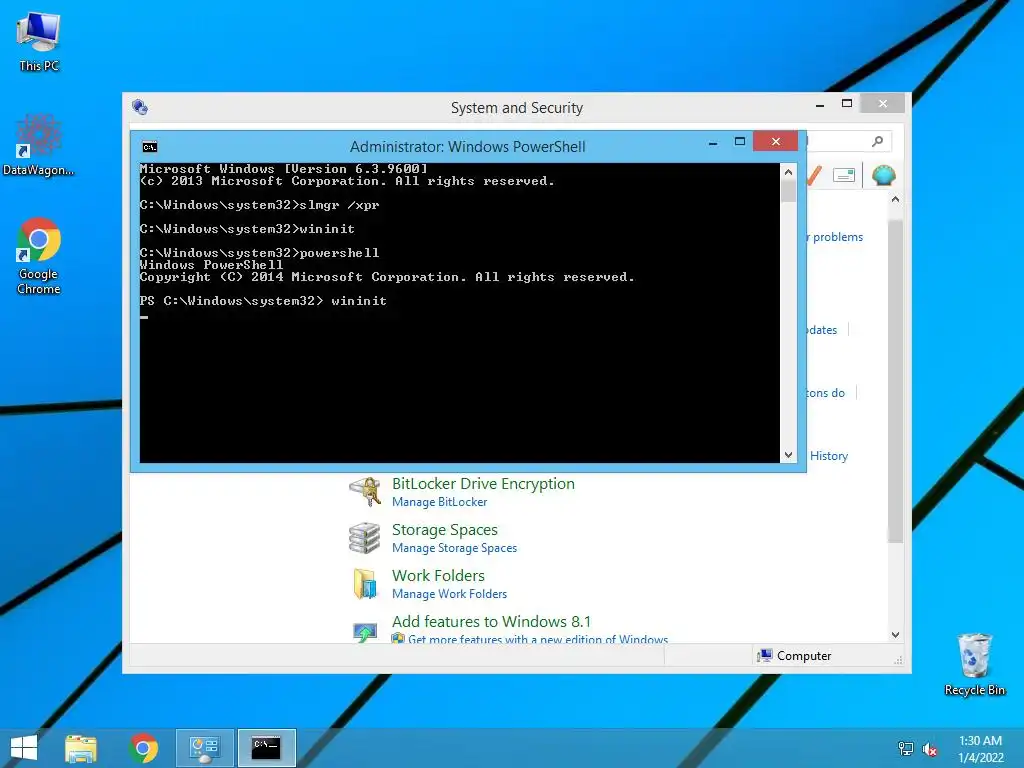Click the globe icon in the Control Panel toolbar
This screenshot has height=768, width=1024.
(884, 175)
